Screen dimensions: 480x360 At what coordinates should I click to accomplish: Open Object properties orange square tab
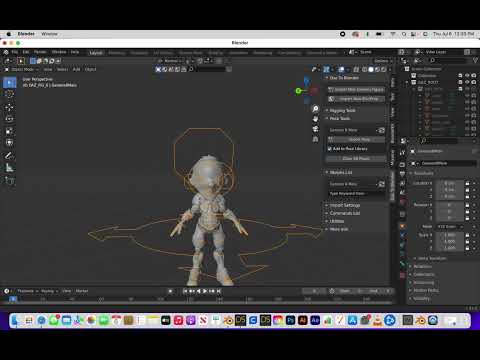click(x=402, y=226)
